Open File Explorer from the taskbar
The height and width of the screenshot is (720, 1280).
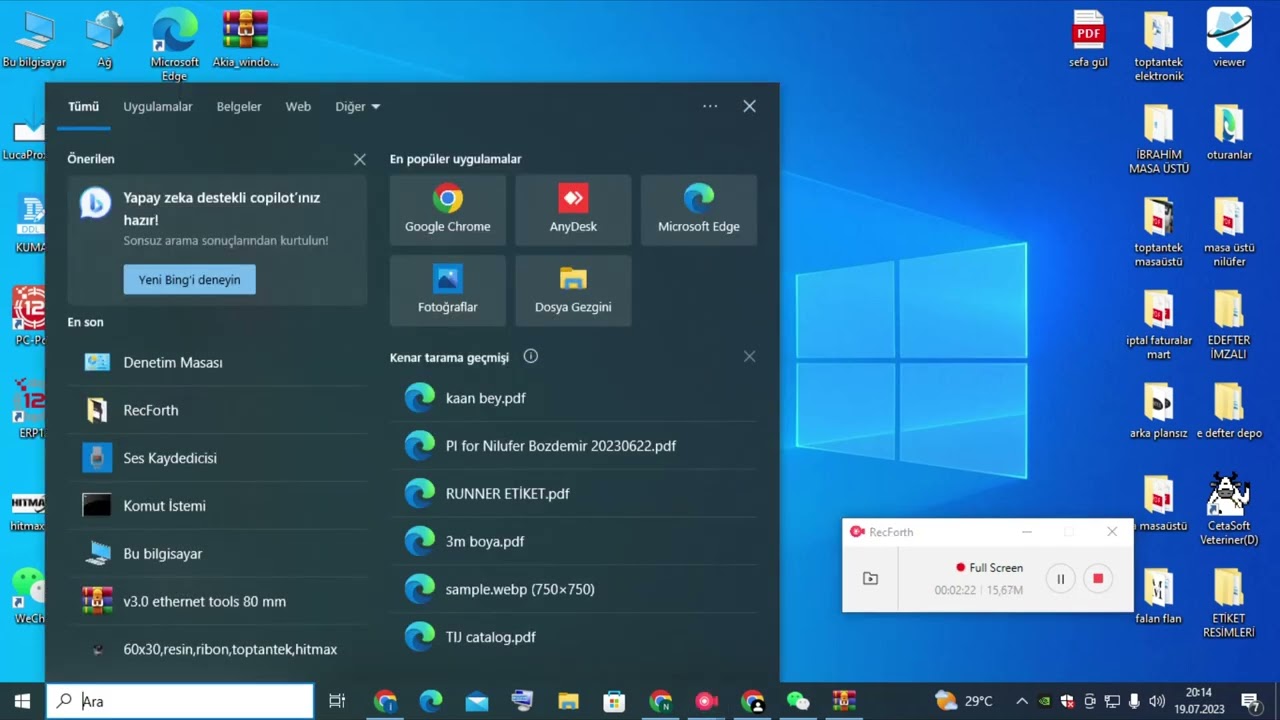568,701
